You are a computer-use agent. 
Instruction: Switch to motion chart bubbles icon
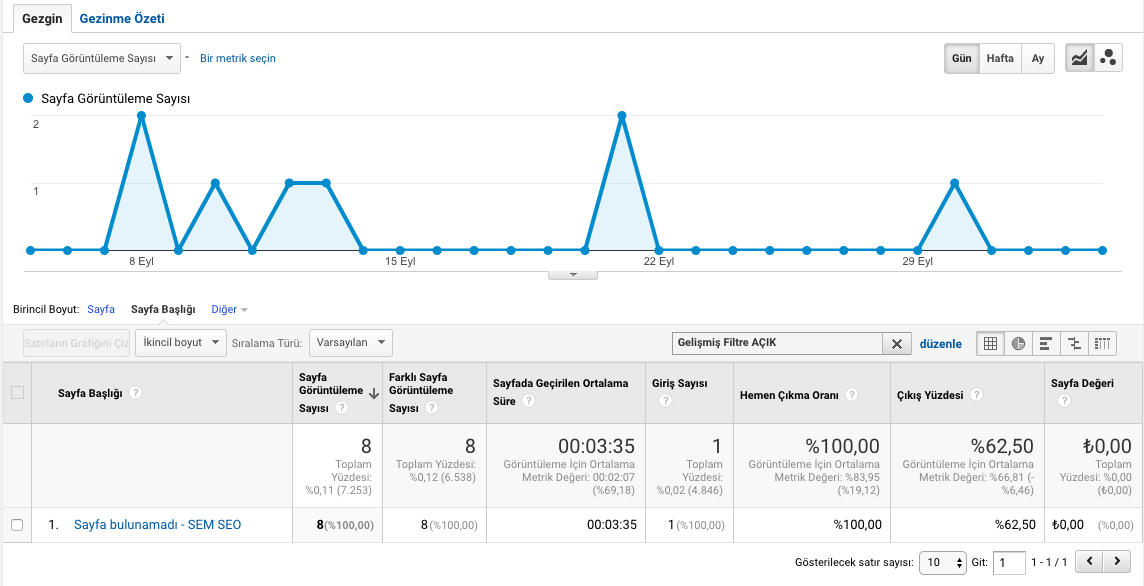pyautogui.click(x=1108, y=58)
